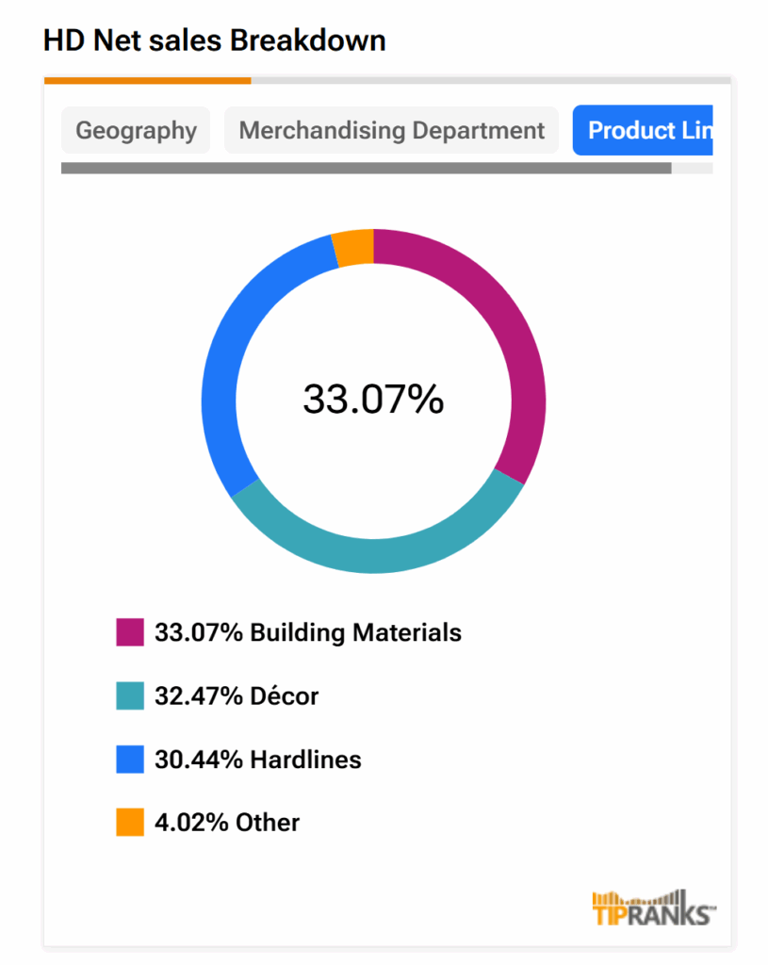Click the TipRanks logo
This screenshot has width=768, height=965.
pyautogui.click(x=654, y=908)
